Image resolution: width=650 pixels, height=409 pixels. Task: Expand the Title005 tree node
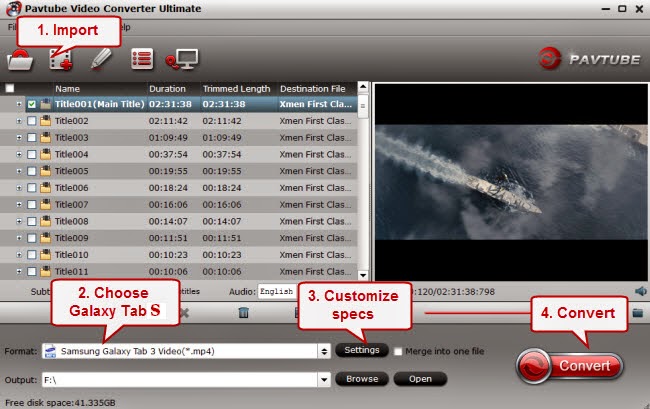[19, 171]
